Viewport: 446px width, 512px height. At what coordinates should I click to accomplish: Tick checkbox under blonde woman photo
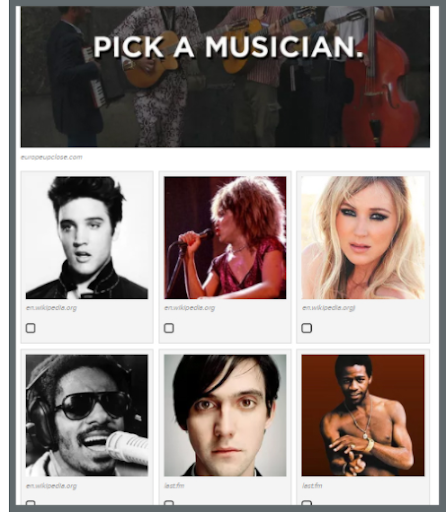click(x=307, y=328)
